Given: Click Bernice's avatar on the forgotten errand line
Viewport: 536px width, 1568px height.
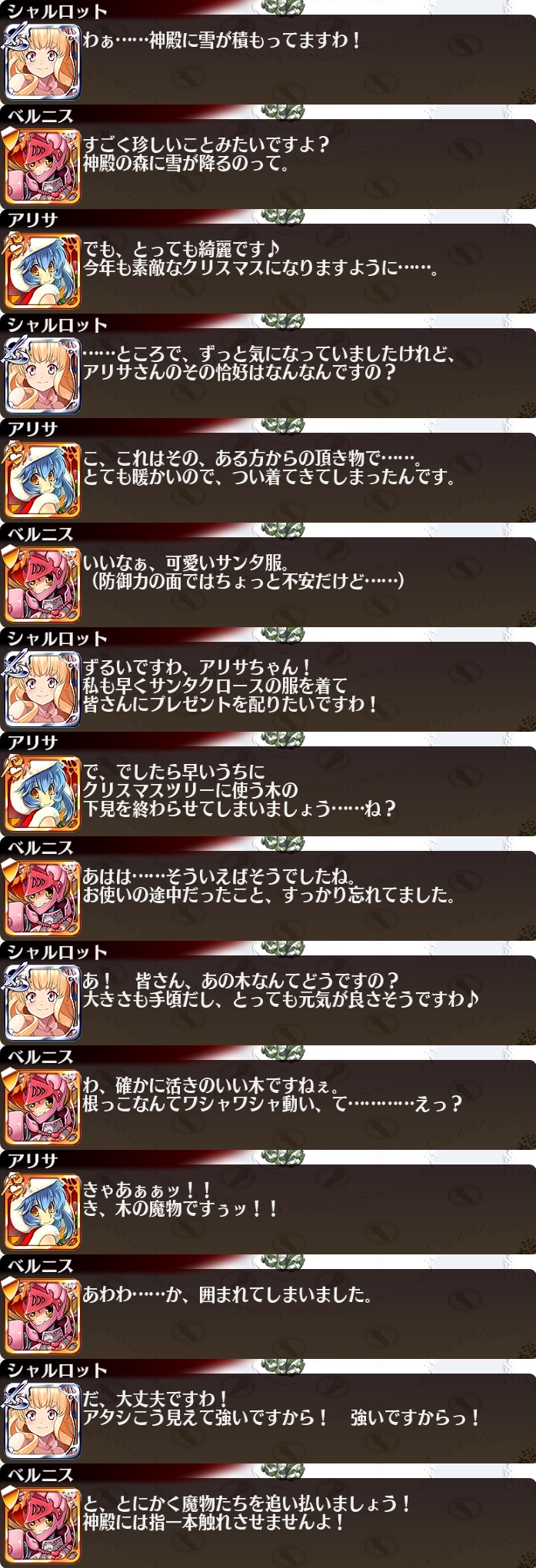Looking at the screenshot, I should tap(42, 898).
